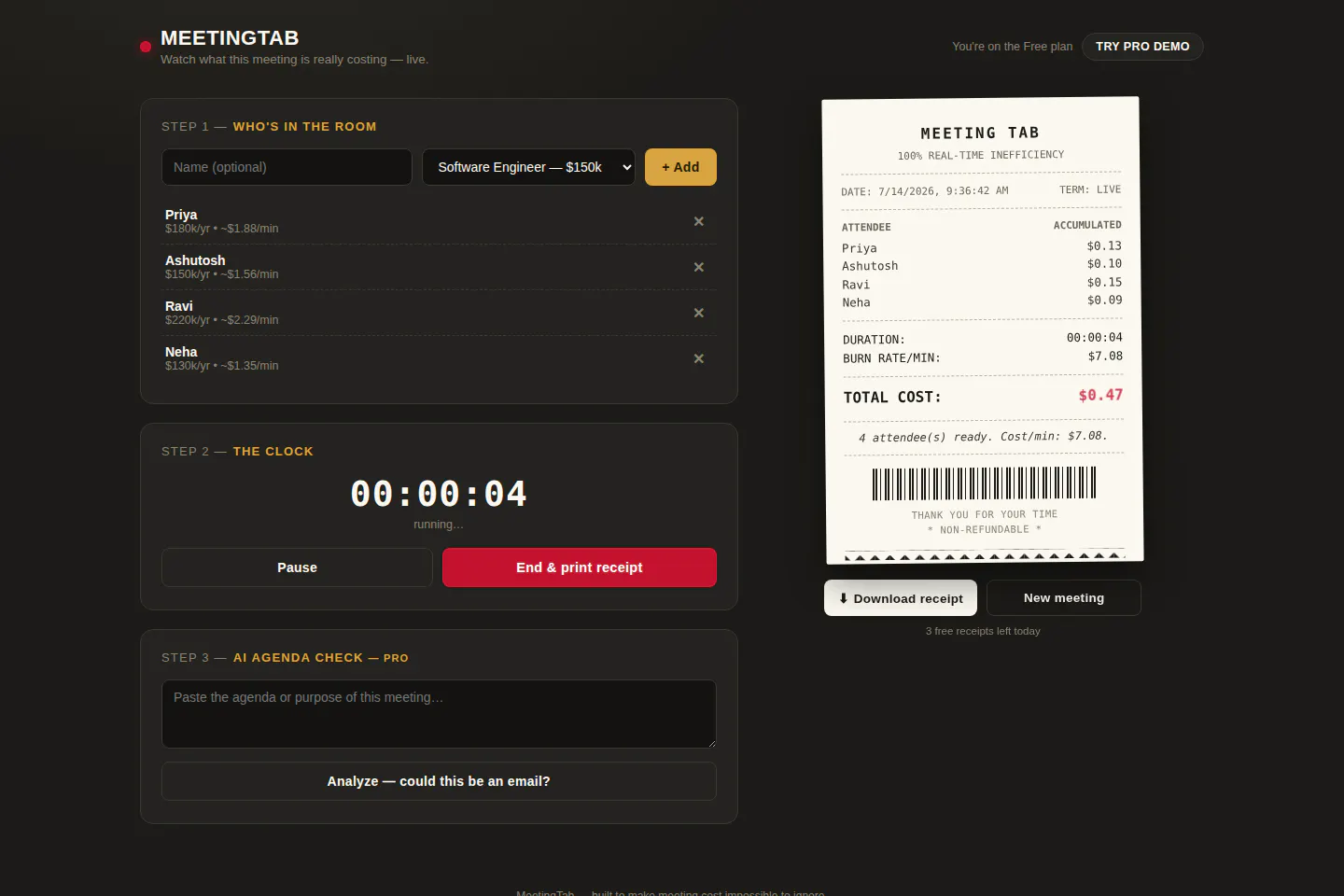Click the 'WHO'S IN THE ROOM' heading
The image size is (1344, 896).
tap(304, 127)
